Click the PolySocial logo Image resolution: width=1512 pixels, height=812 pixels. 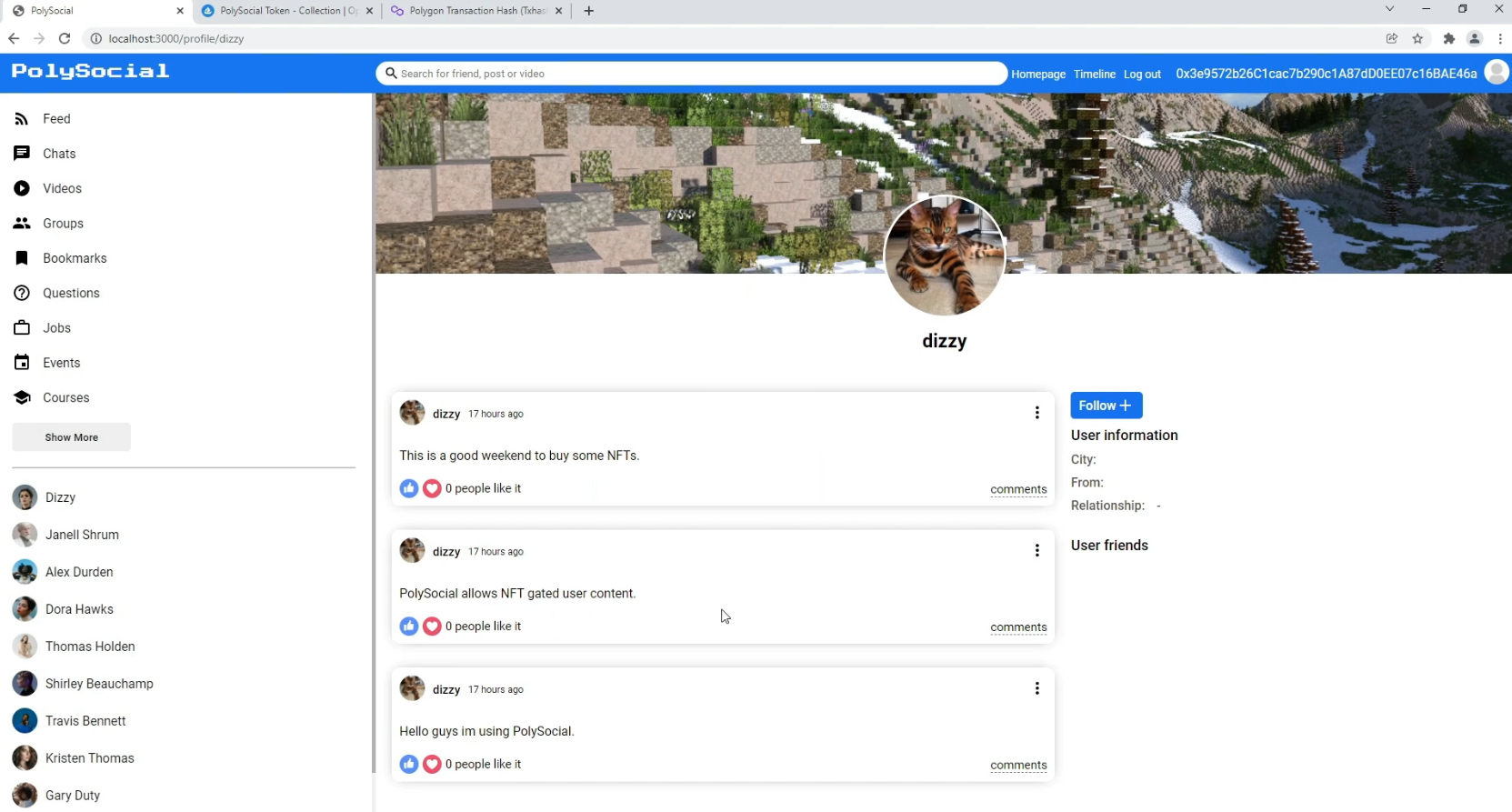pyautogui.click(x=90, y=71)
